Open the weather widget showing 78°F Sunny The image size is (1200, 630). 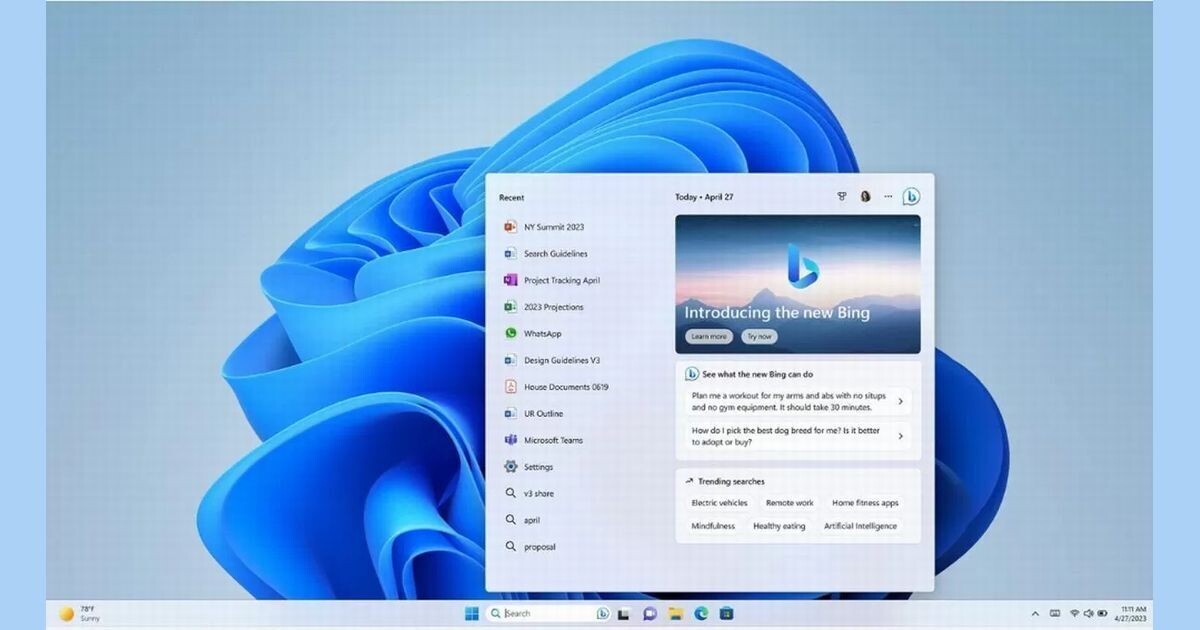80,613
